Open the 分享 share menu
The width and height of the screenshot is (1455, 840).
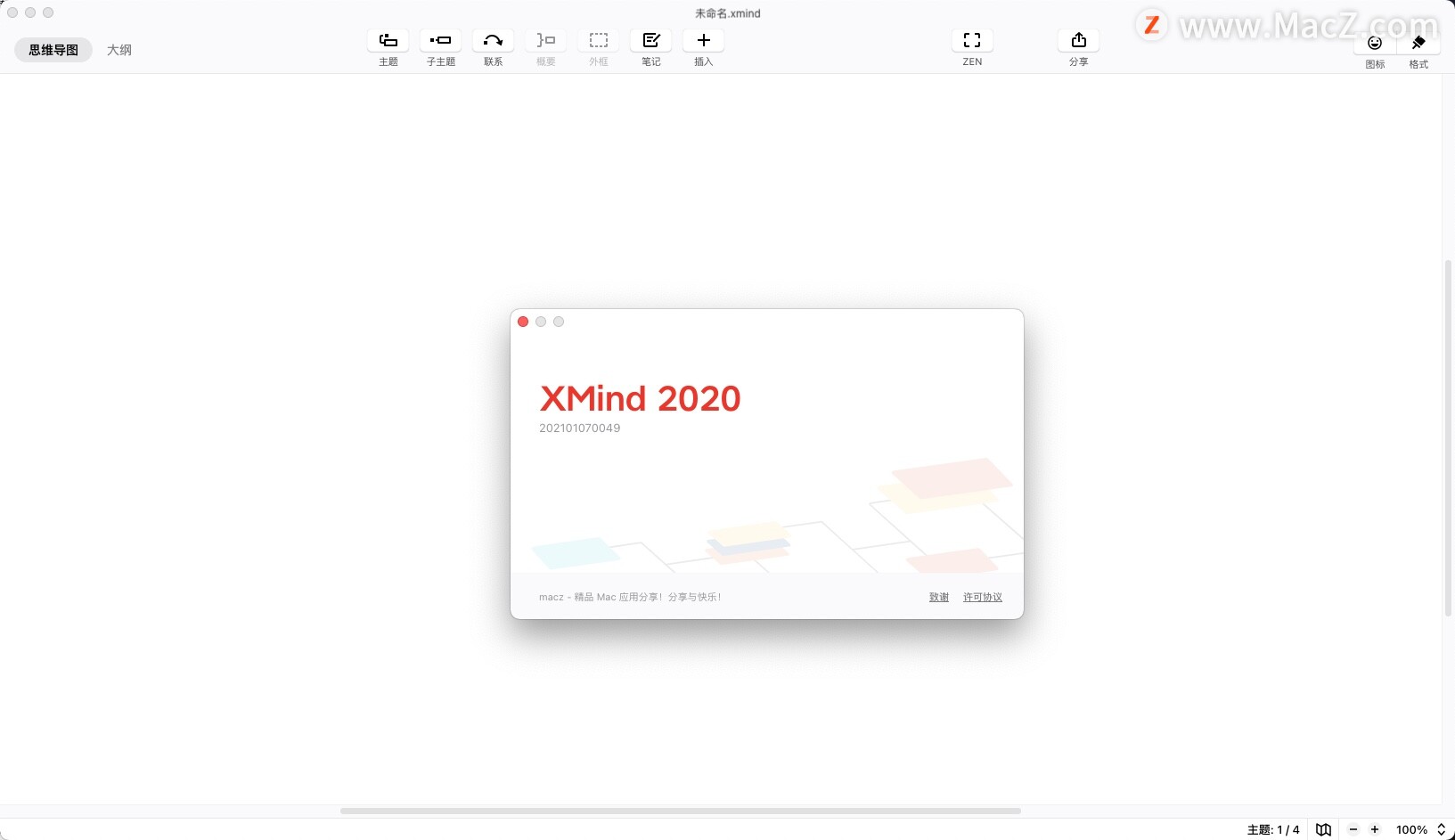click(1079, 40)
